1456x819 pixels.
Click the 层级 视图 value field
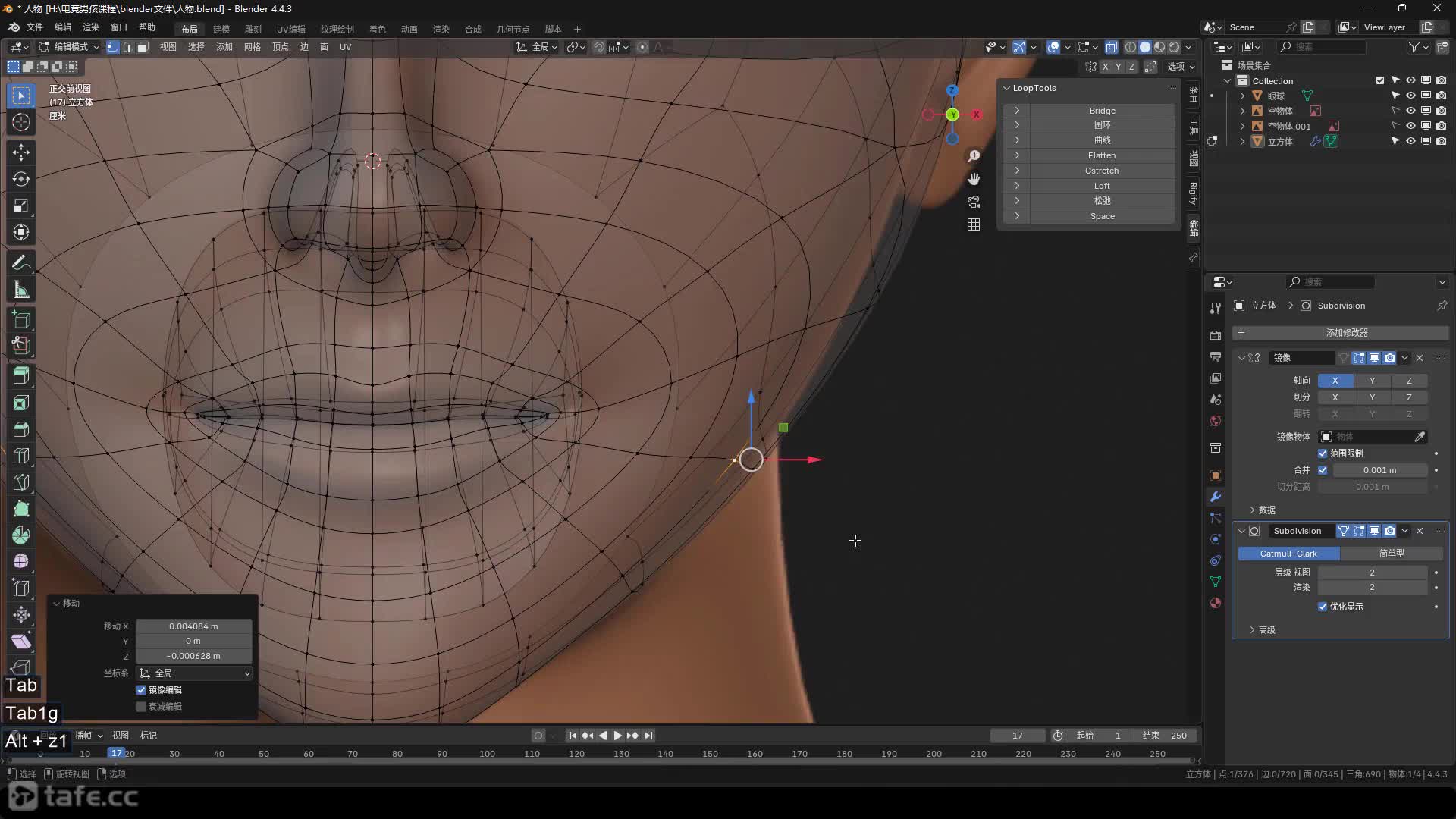tap(1371, 573)
